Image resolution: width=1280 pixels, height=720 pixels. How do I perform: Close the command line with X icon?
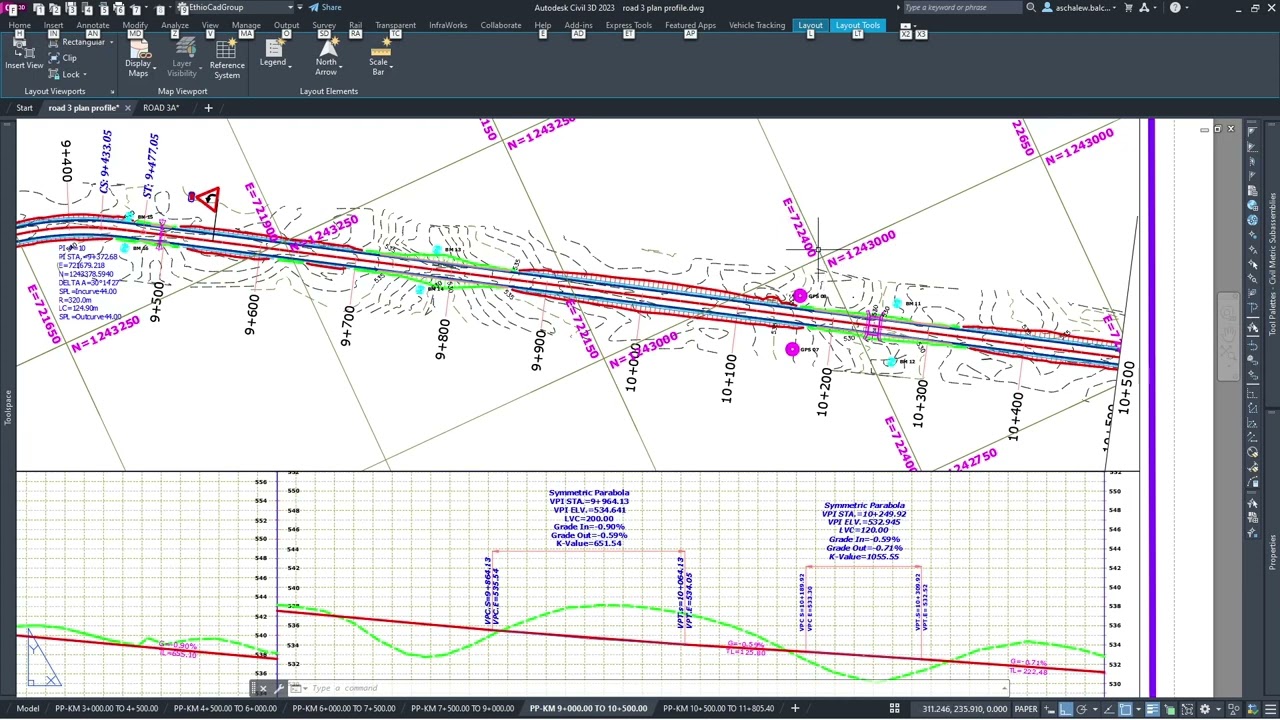point(263,688)
